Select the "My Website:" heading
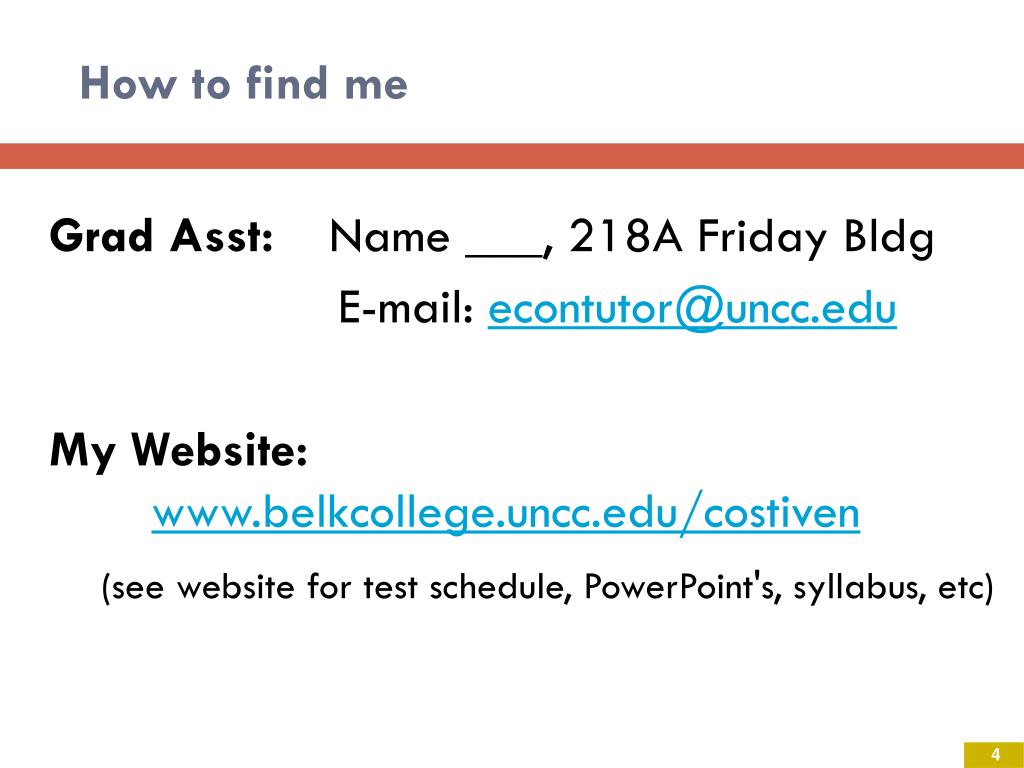The height and width of the screenshot is (768, 1024). pyautogui.click(x=178, y=451)
